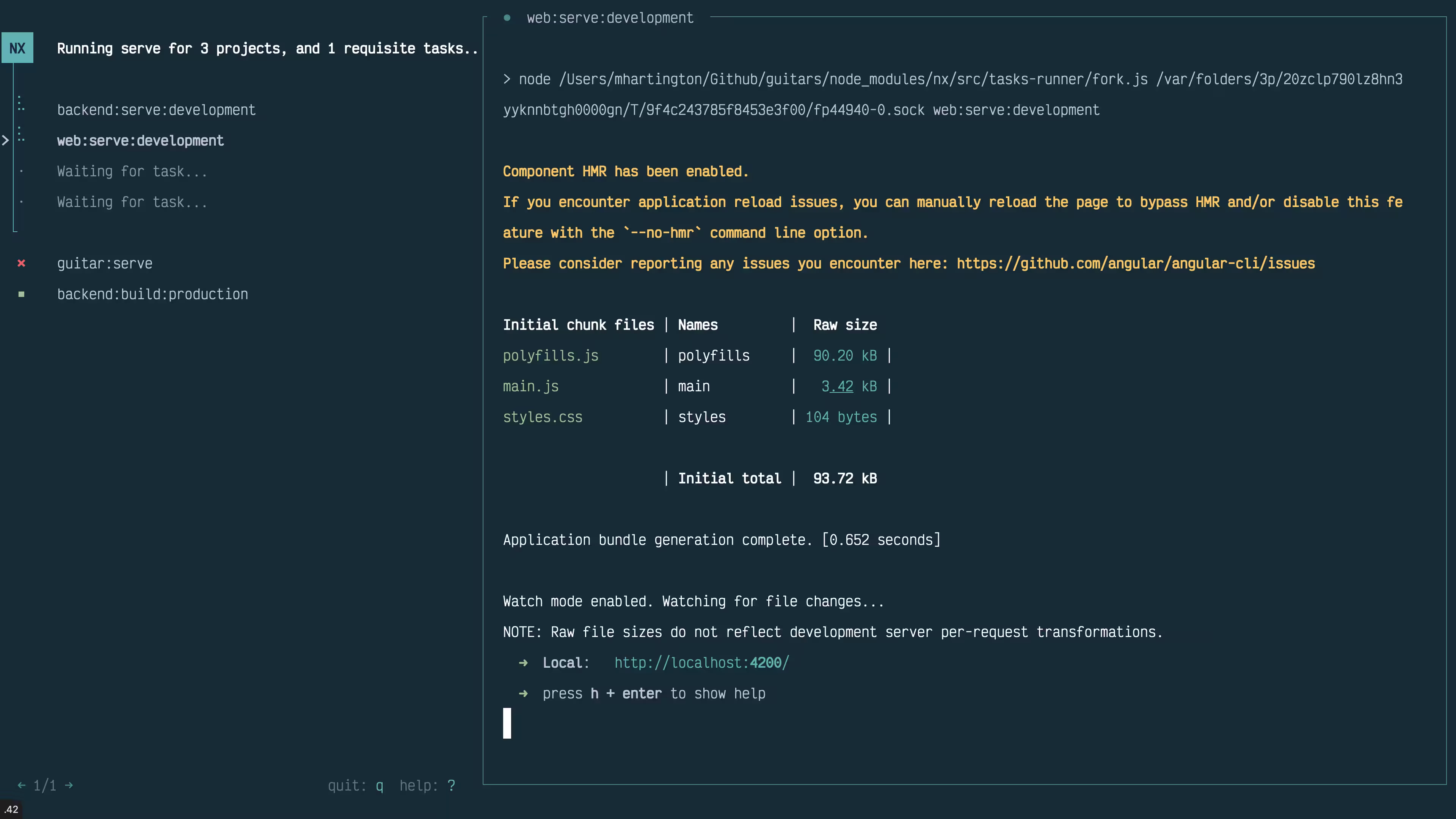Click the left pagination arrow near 1/1
Screen dimensions: 1456x819
point(21,785)
